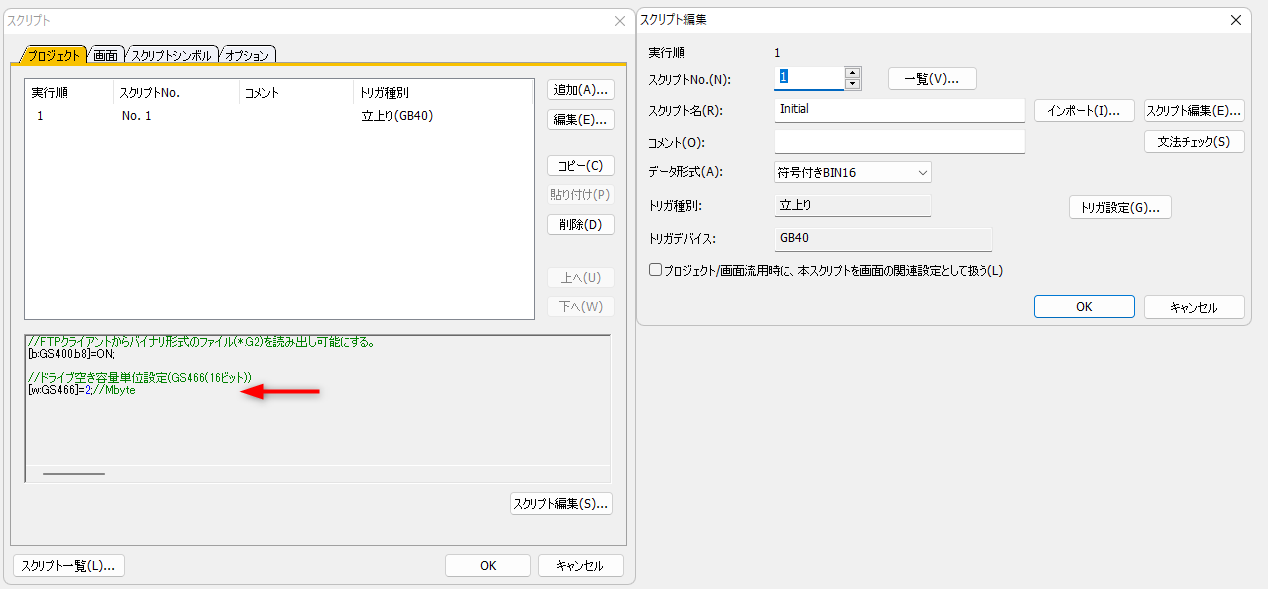Viewport: 1268px width, 589px height.
Task: Click the スクリプトNo. column header
Action: point(177,92)
